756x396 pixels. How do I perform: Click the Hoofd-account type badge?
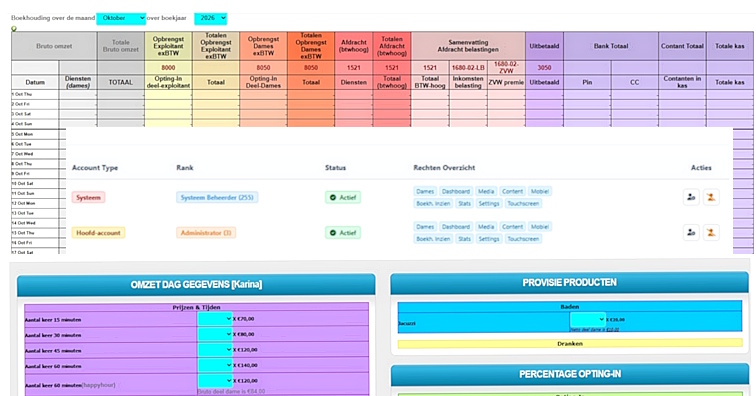[x=98, y=232]
